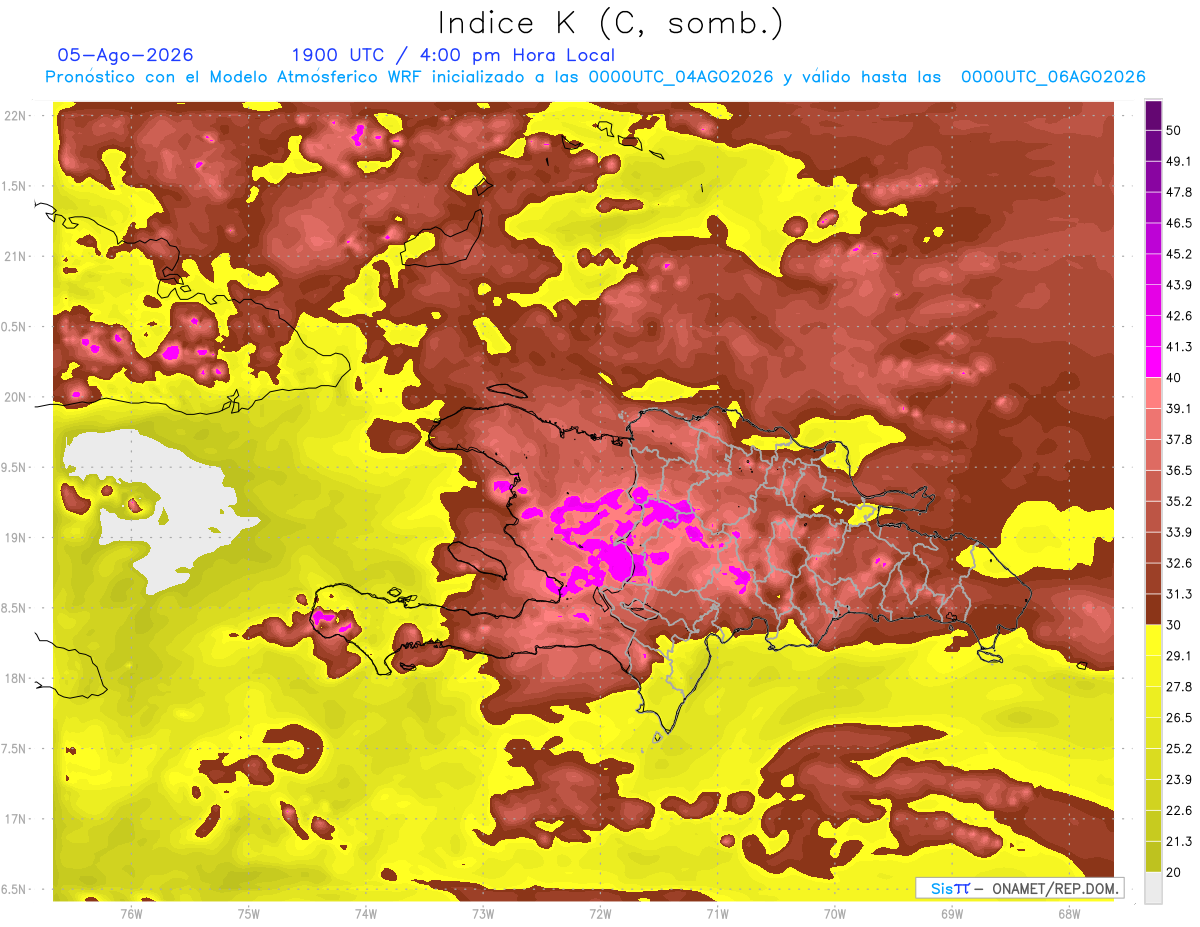Viewport: 1200px width, 927px height.
Task: Click the legend value "29.1"
Action: point(1178,656)
